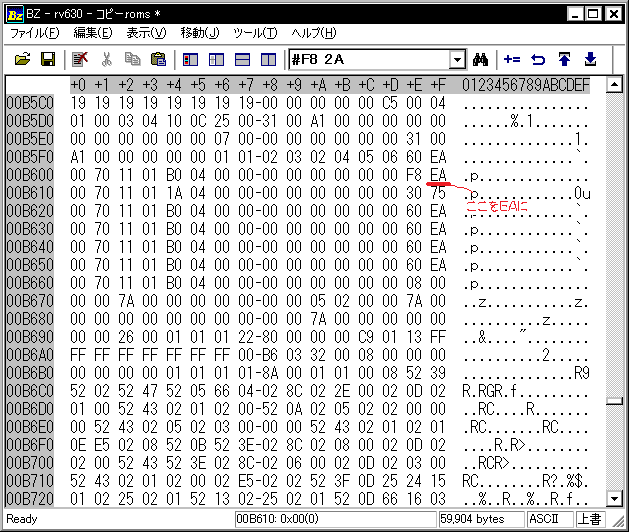Click the '0123456789ABCDEF' ASCII header
The width and height of the screenshot is (629, 532).
tap(526, 85)
